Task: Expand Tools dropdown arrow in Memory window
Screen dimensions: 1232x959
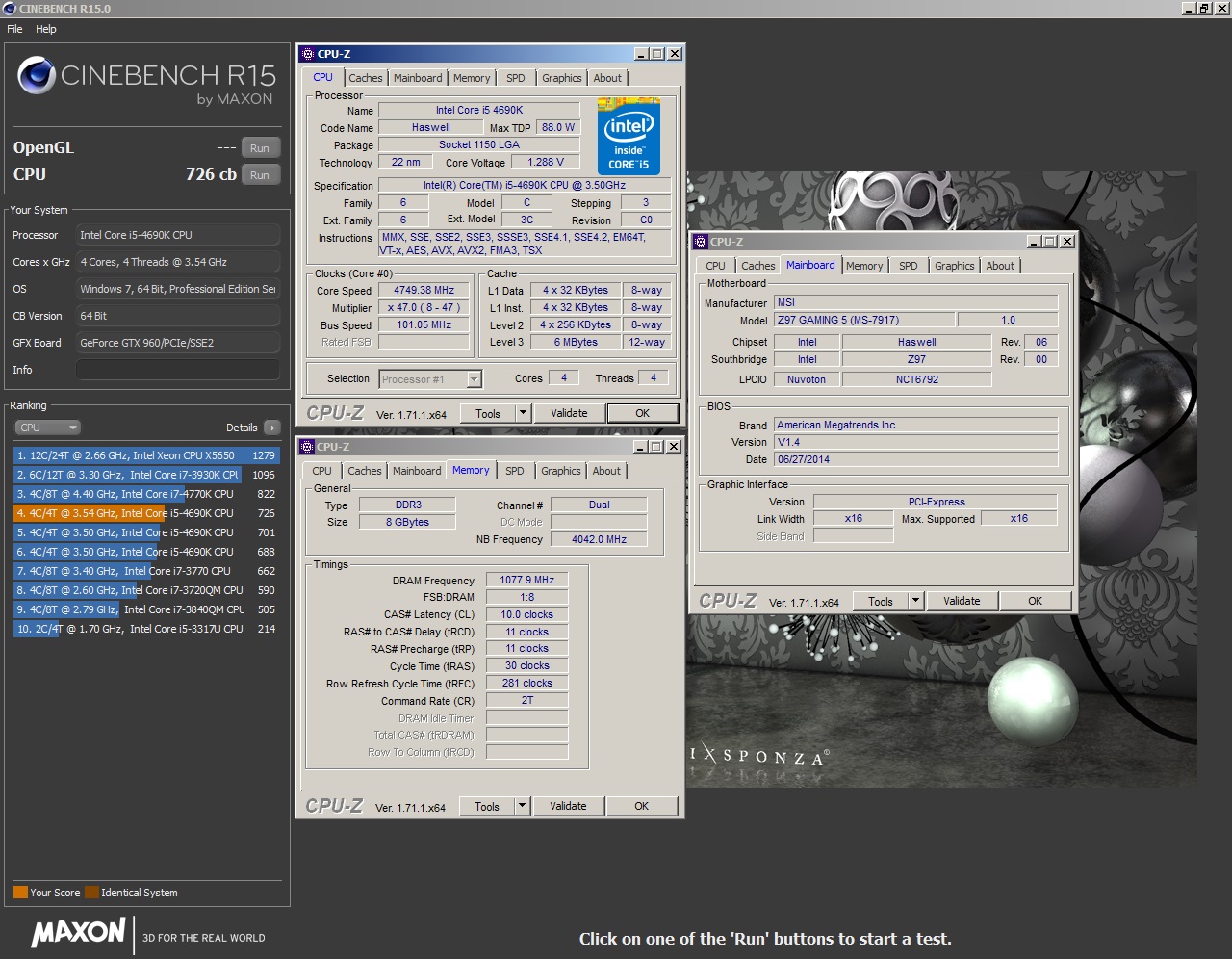Action: [522, 806]
